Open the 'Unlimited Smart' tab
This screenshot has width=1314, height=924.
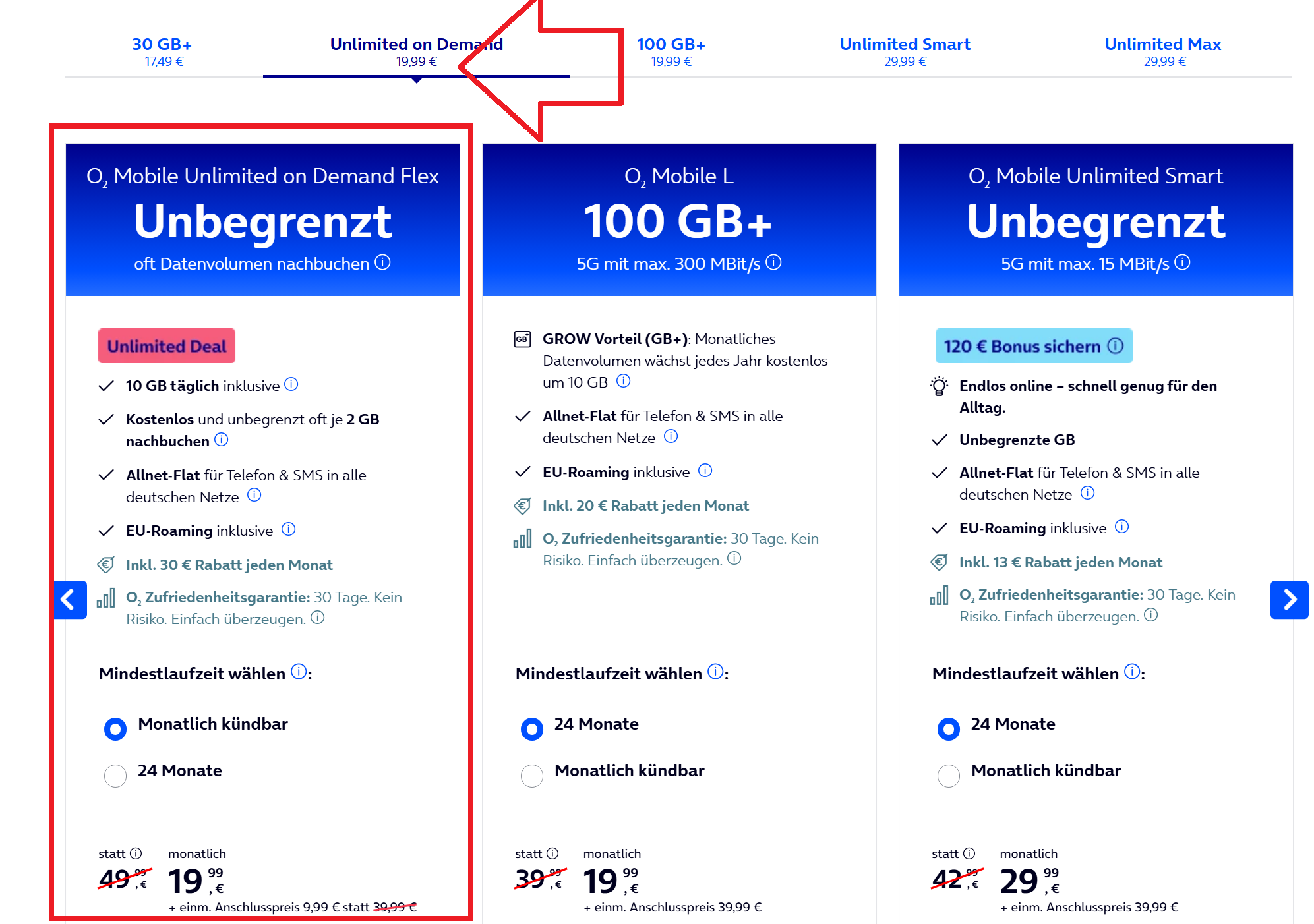pyautogui.click(x=905, y=51)
